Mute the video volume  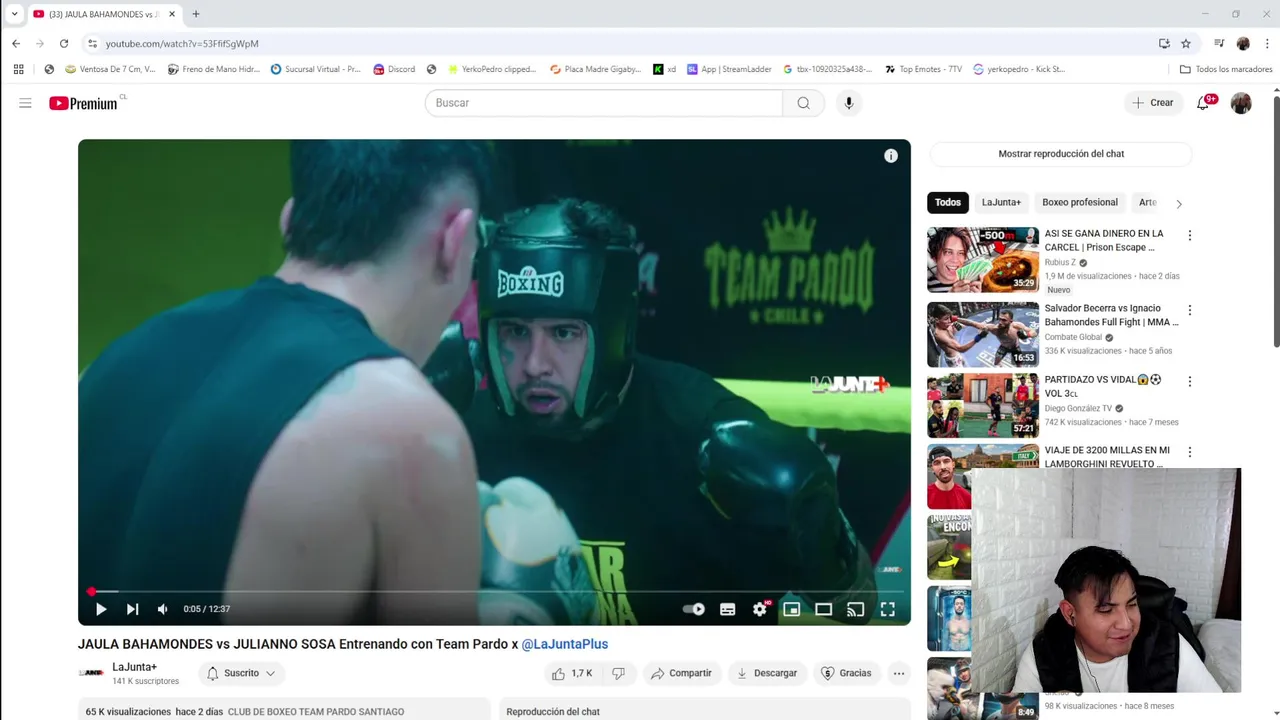pos(162,609)
